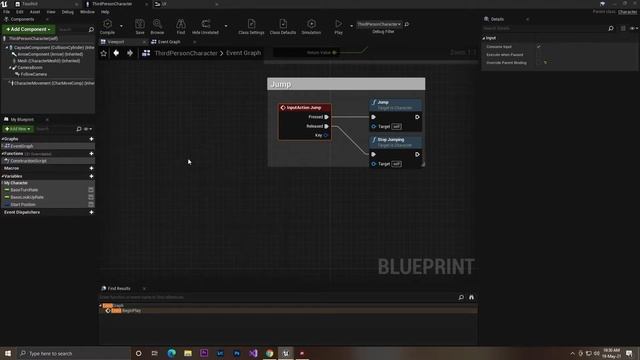Viewport: 640px width, 360px height.
Task: Open Find with binoculars icon
Action: coord(181,24)
